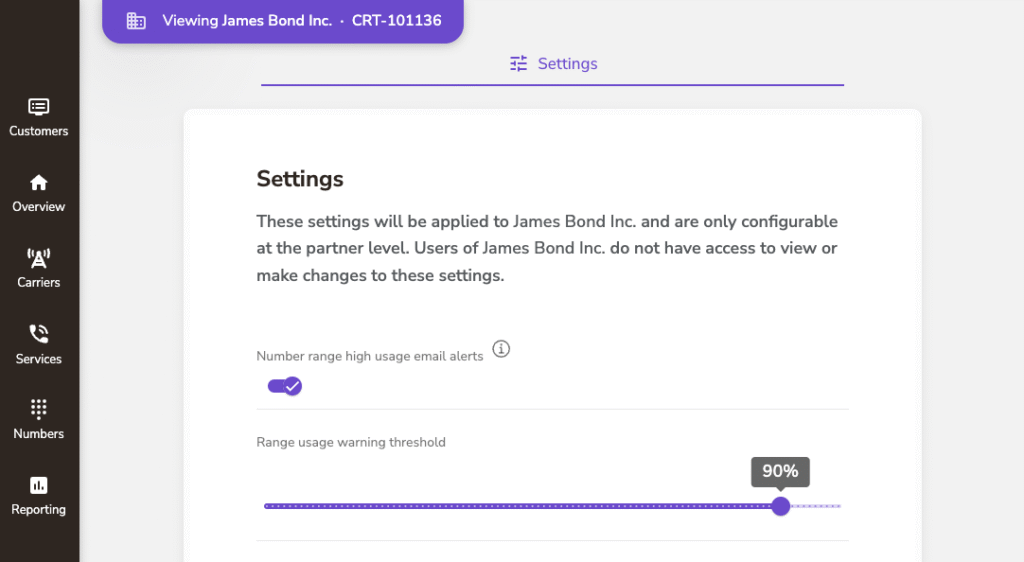Switch to the Settings tab
The image size is (1024, 562).
(x=553, y=64)
